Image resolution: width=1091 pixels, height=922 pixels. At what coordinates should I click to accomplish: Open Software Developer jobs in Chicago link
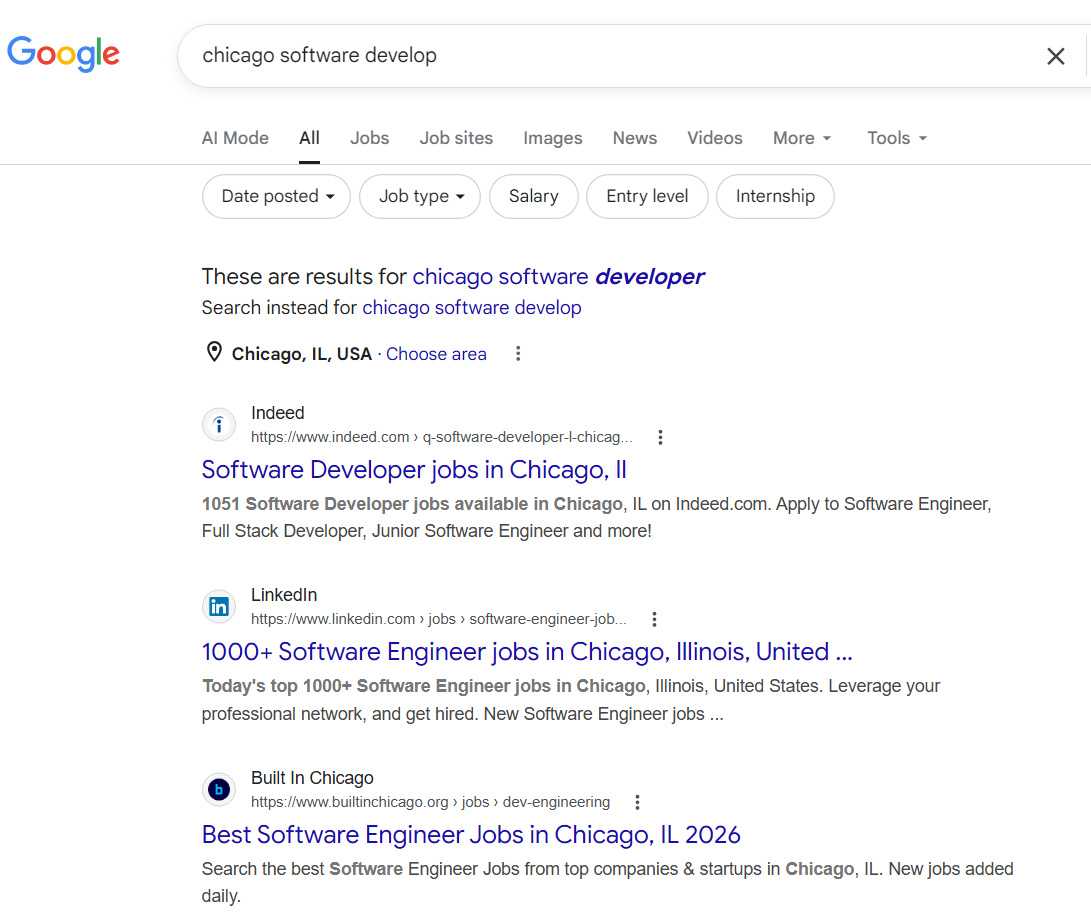click(414, 469)
